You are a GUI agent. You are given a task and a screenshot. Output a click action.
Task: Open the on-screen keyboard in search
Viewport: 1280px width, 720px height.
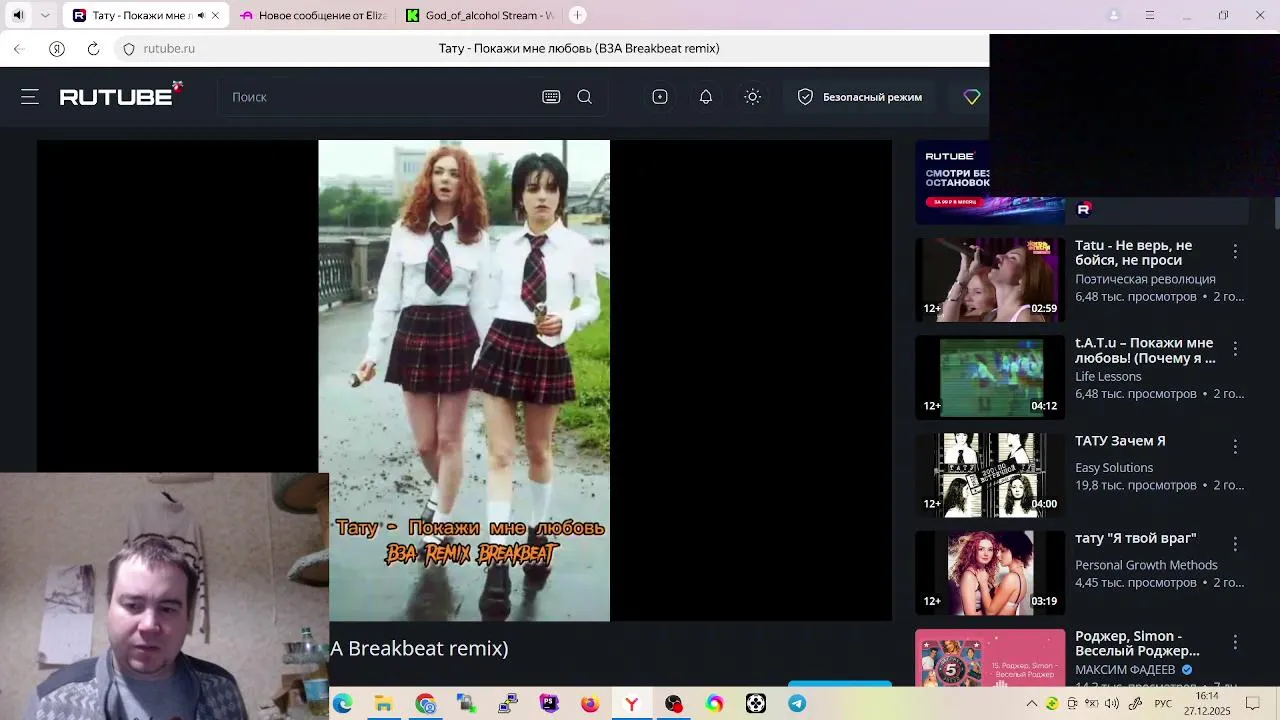point(551,97)
